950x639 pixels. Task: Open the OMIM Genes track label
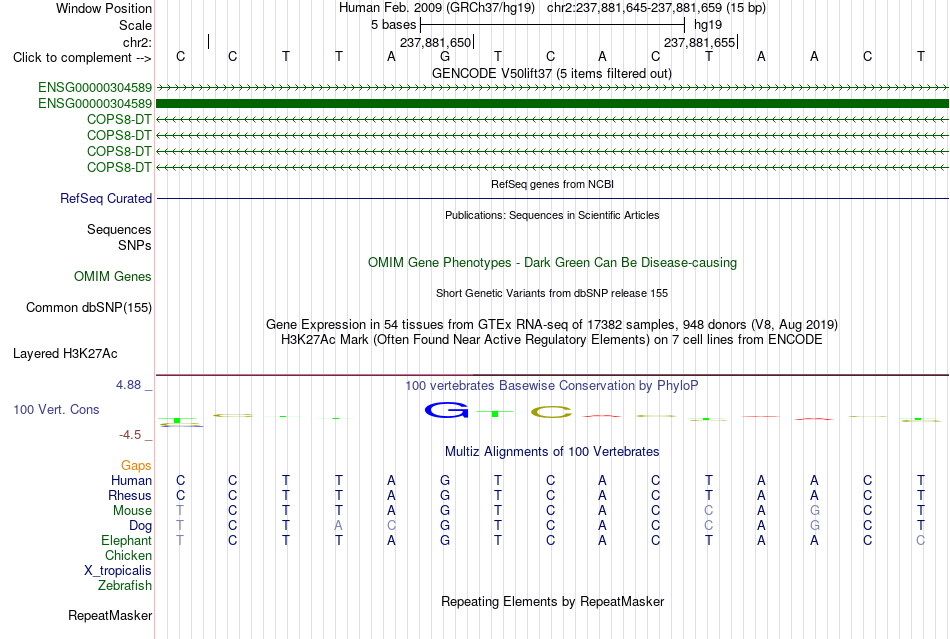[x=112, y=277]
